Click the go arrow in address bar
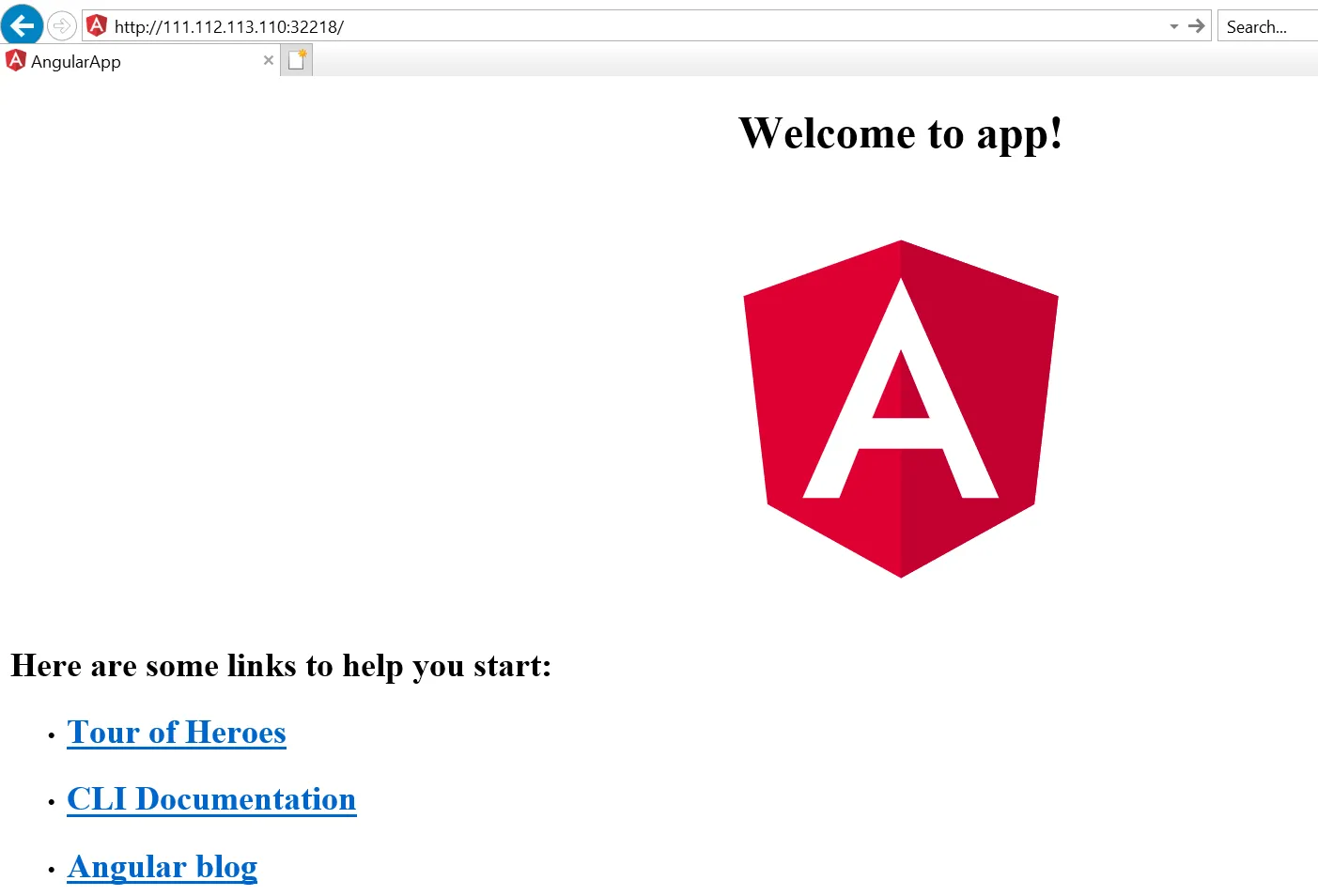 [x=1196, y=26]
